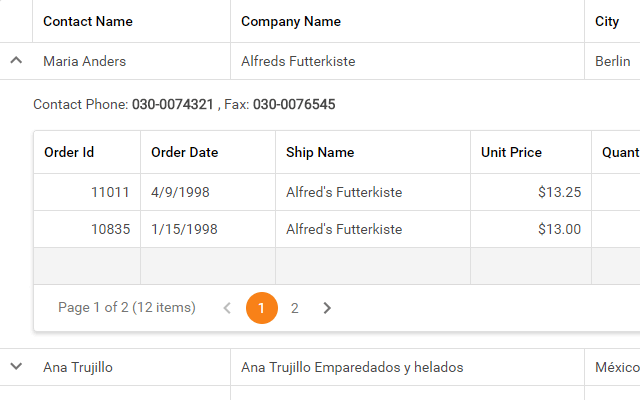This screenshot has height=400, width=640.
Task: Select order 11011 row cell
Action: coord(110,192)
